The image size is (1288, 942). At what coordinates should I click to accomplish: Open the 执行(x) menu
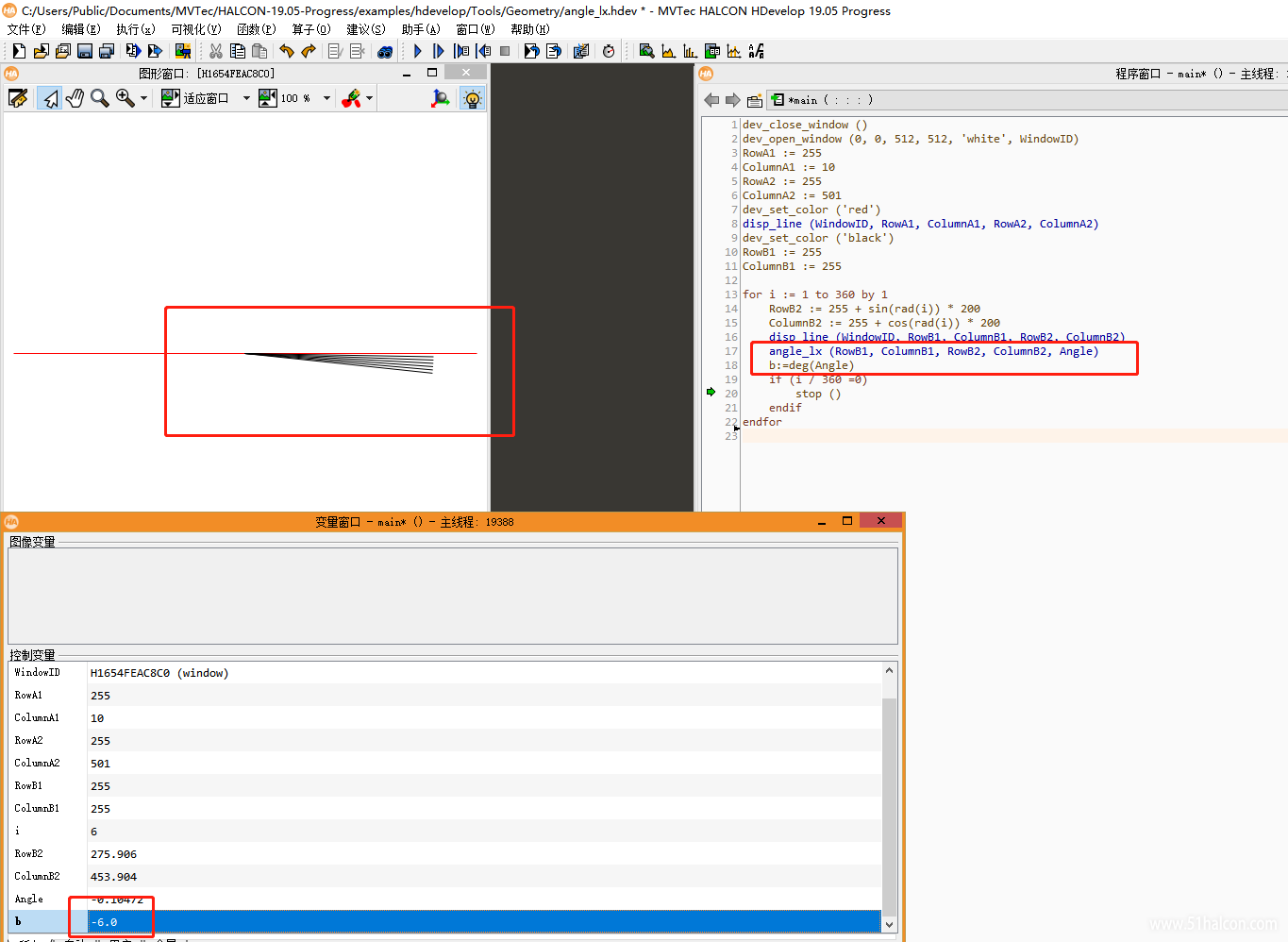(136, 29)
